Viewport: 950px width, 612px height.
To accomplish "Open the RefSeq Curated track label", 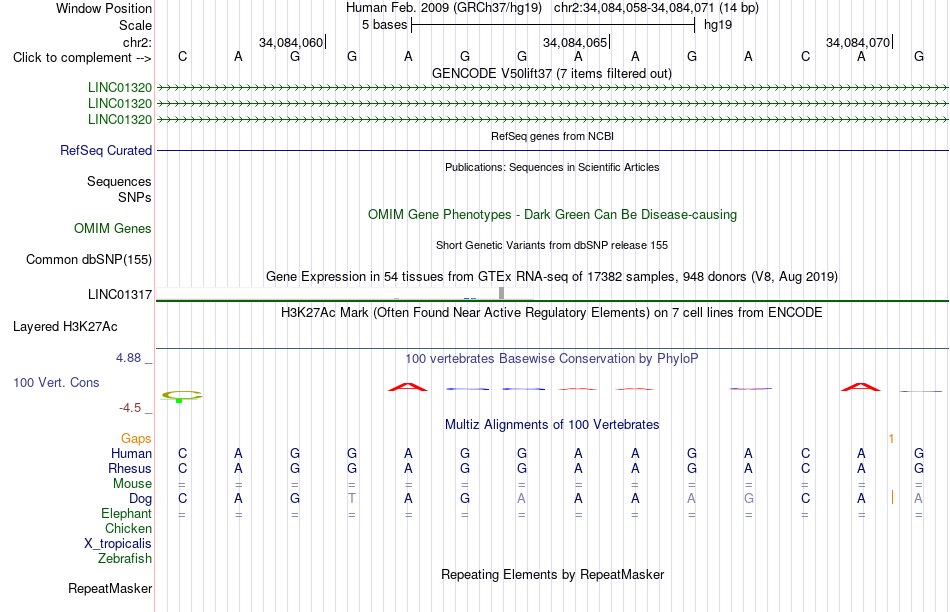I will [x=106, y=150].
